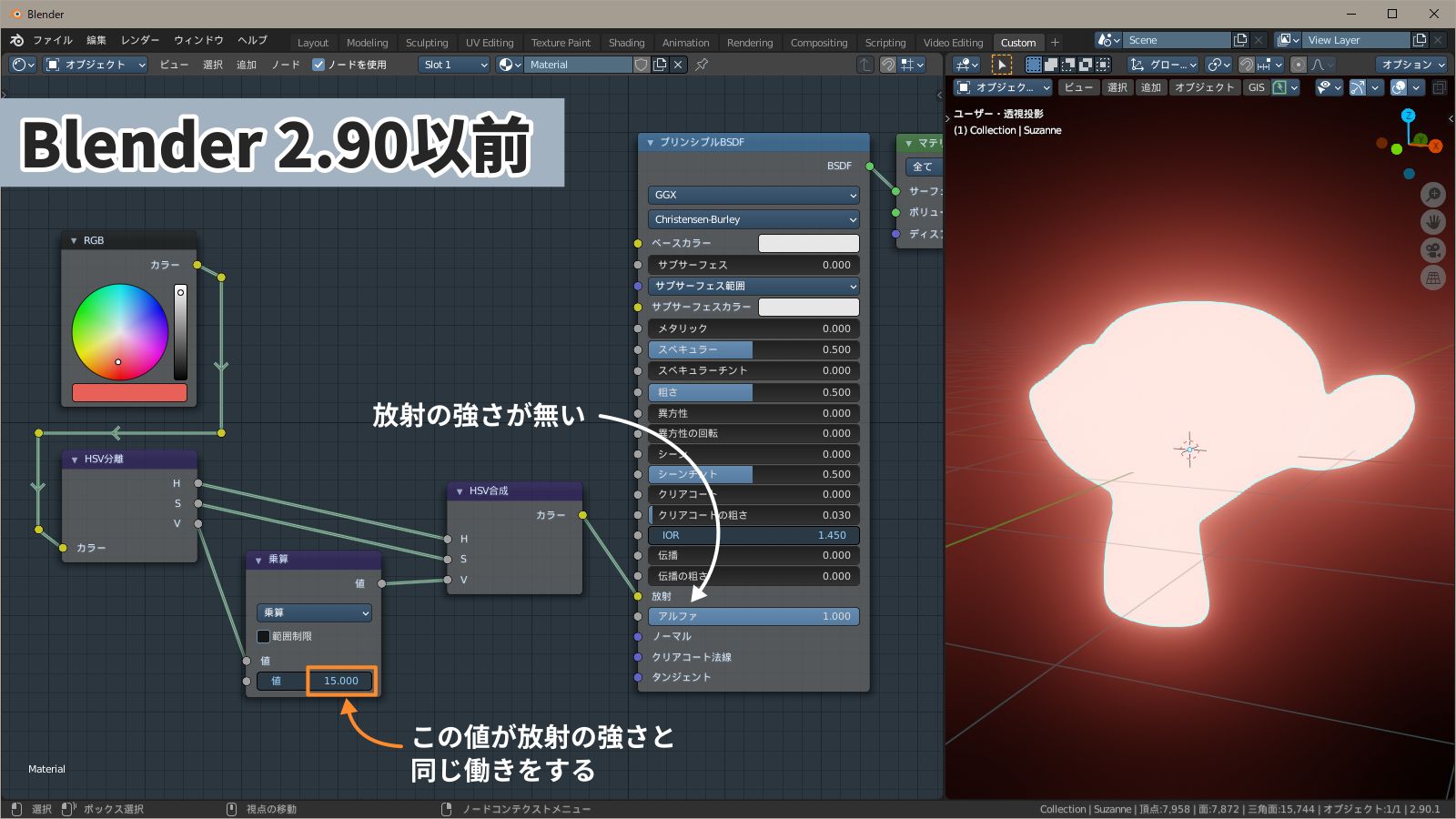Viewport: 1456px width, 819px height.
Task: Open the 'オブジェクト' mode dropdown in node editor
Action: (x=95, y=65)
